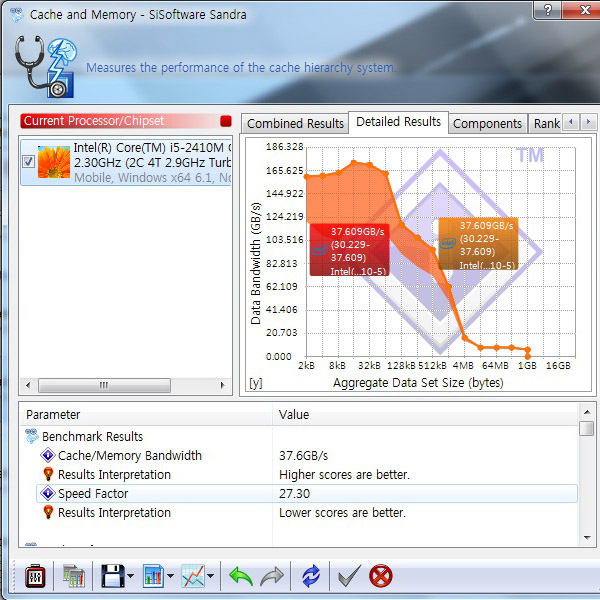Open the options mixer icon in bottom toolbar
This screenshot has width=600, height=600.
click(35, 576)
